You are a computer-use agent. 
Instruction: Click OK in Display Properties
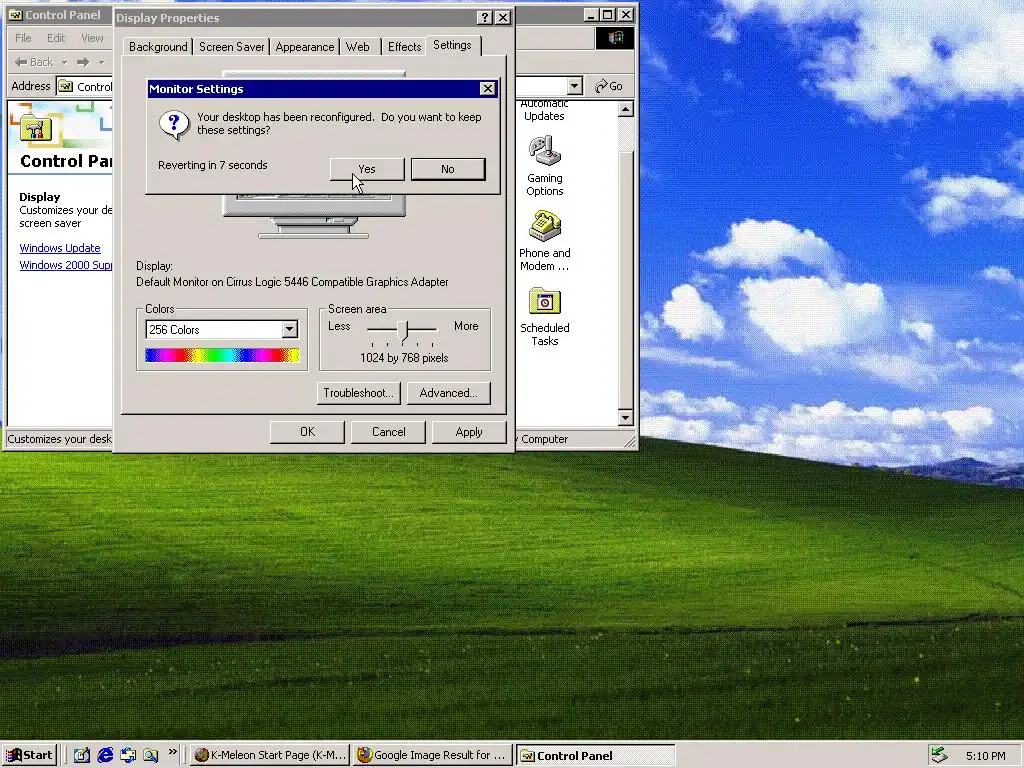pos(308,432)
